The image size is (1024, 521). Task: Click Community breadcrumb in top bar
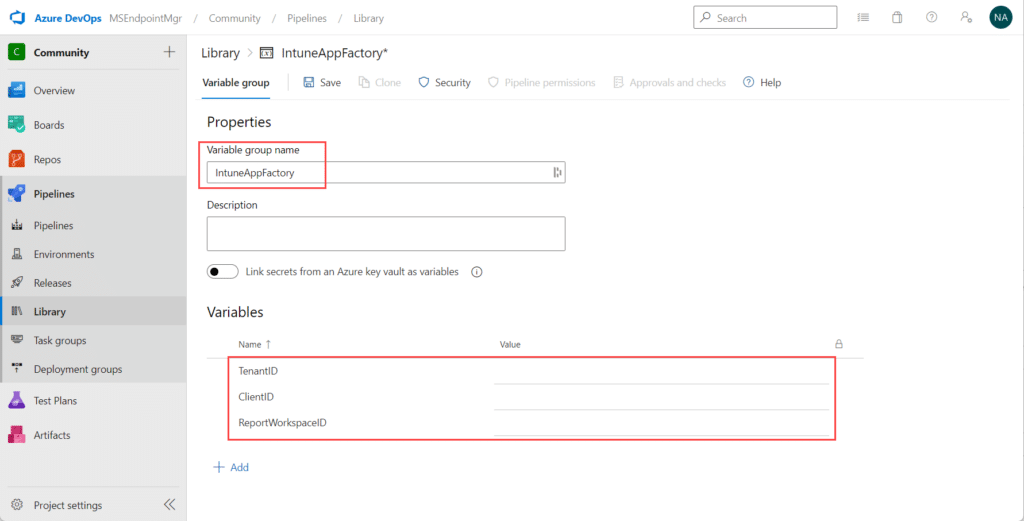coord(234,18)
